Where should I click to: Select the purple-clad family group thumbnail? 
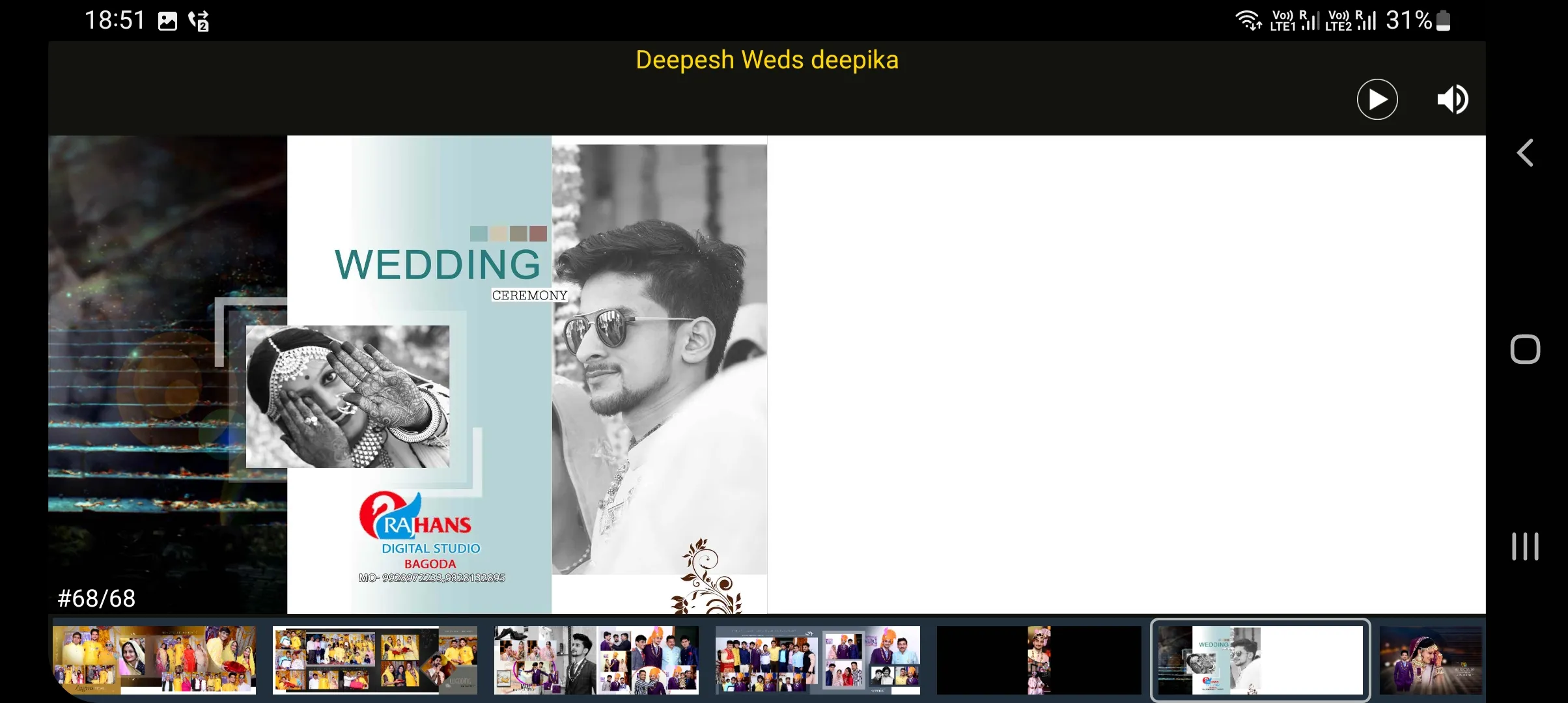[x=818, y=660]
